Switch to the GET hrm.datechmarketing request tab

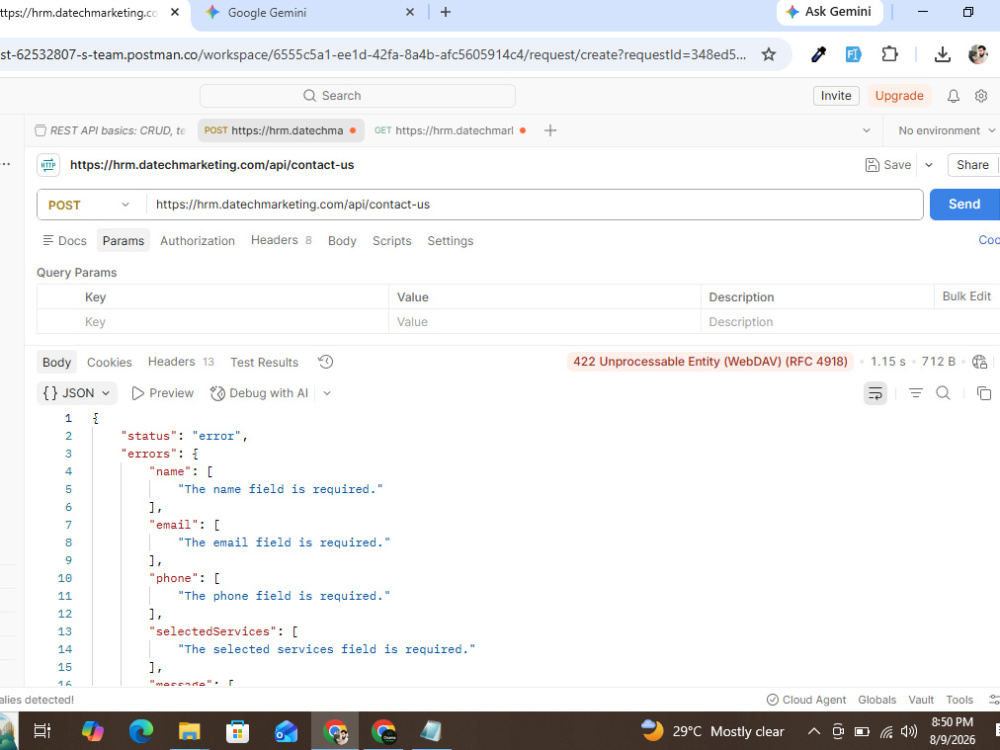450,131
